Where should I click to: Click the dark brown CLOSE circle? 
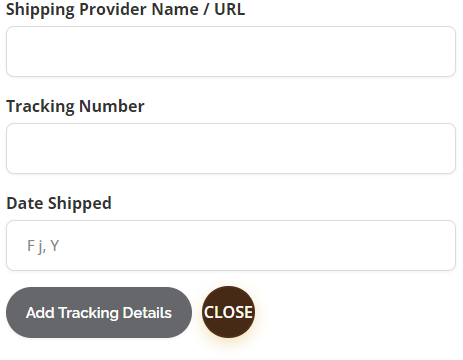click(228, 312)
